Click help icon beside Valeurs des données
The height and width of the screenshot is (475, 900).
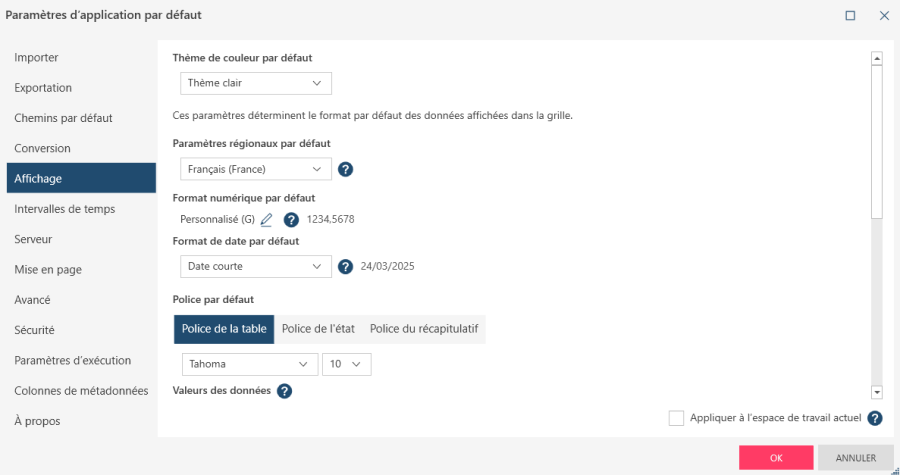point(284,391)
